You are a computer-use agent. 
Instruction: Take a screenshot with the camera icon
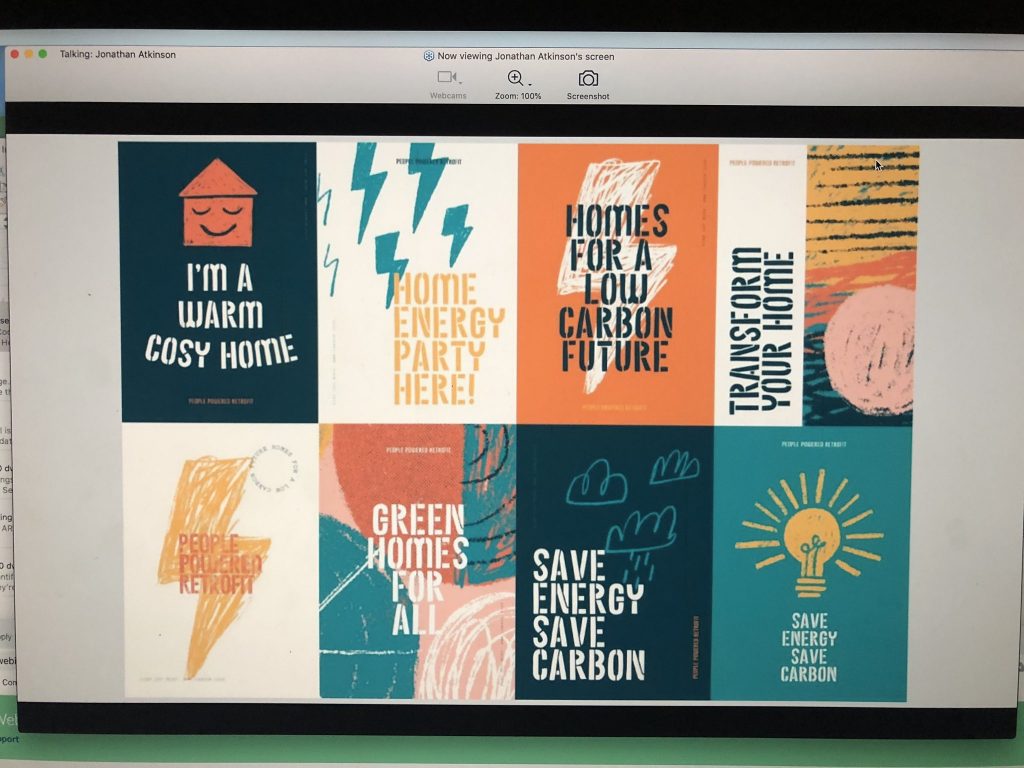click(588, 86)
